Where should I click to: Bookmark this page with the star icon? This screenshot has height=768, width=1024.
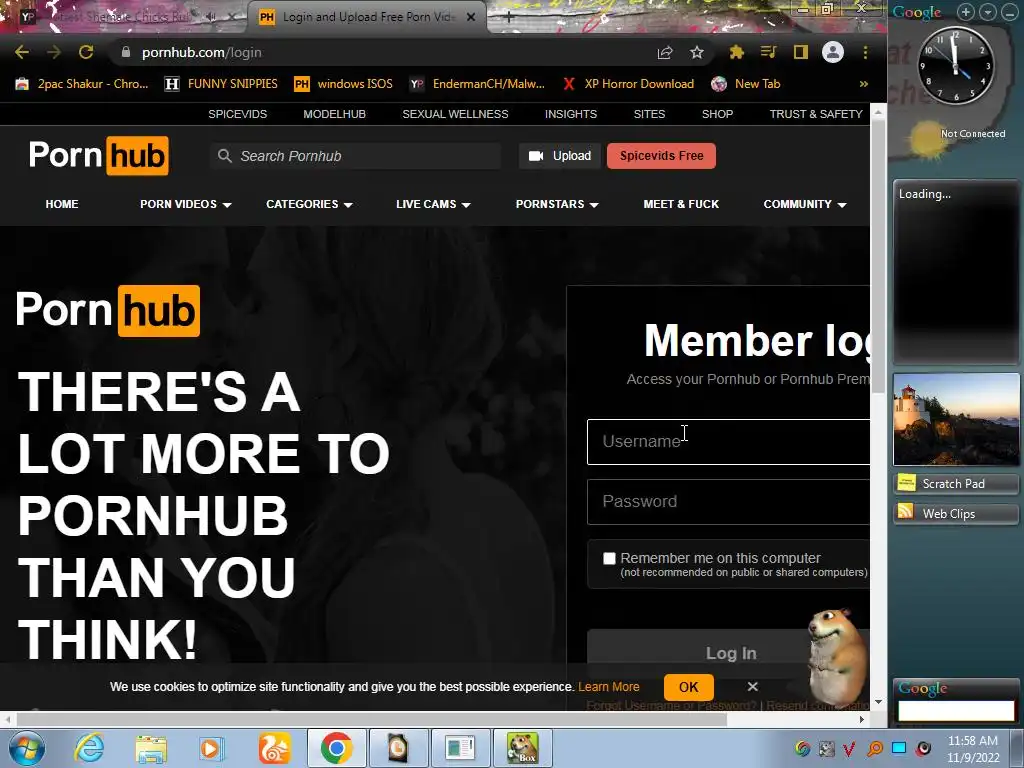pos(697,52)
